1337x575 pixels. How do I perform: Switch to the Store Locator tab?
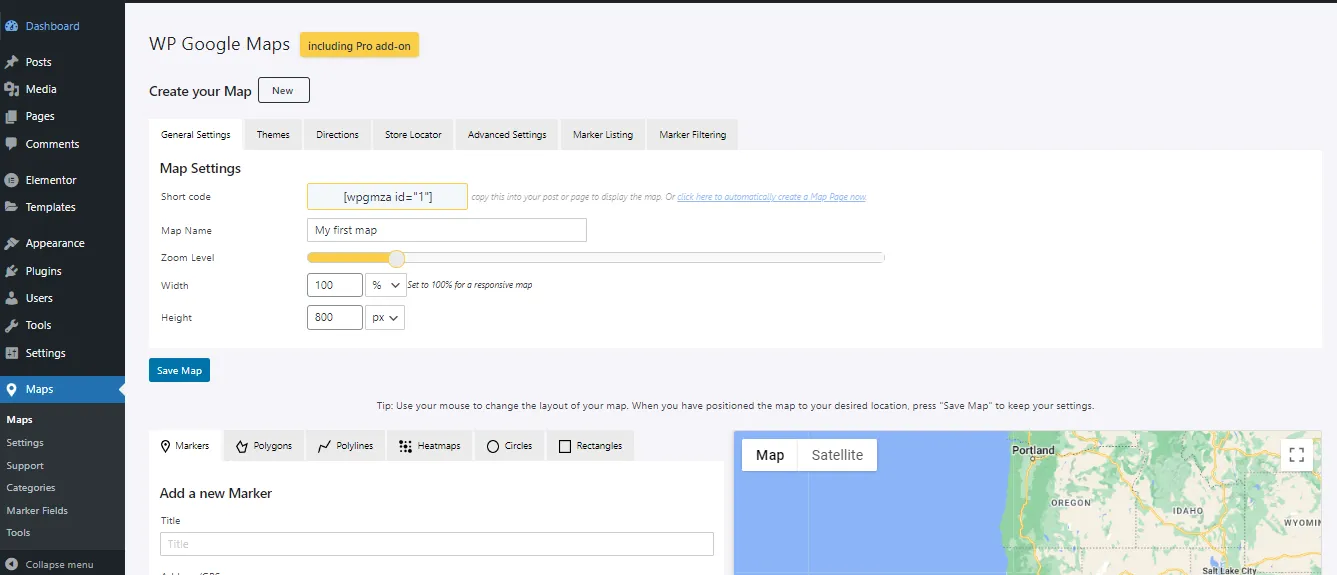(413, 135)
